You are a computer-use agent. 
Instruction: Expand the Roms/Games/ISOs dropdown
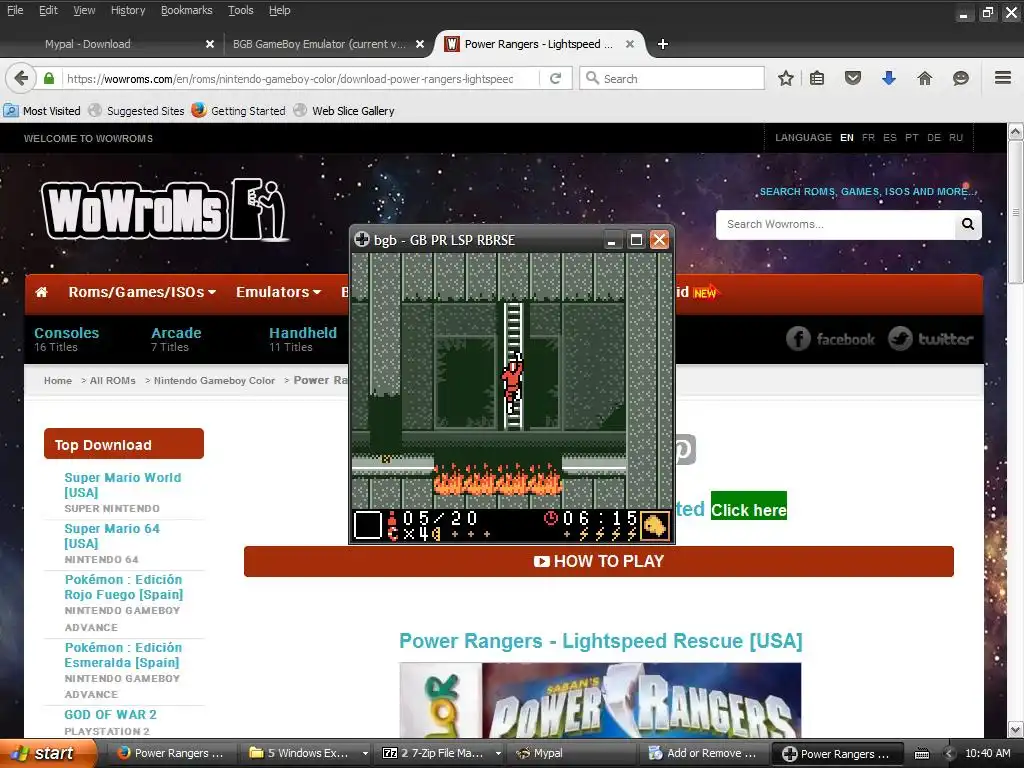click(x=142, y=292)
